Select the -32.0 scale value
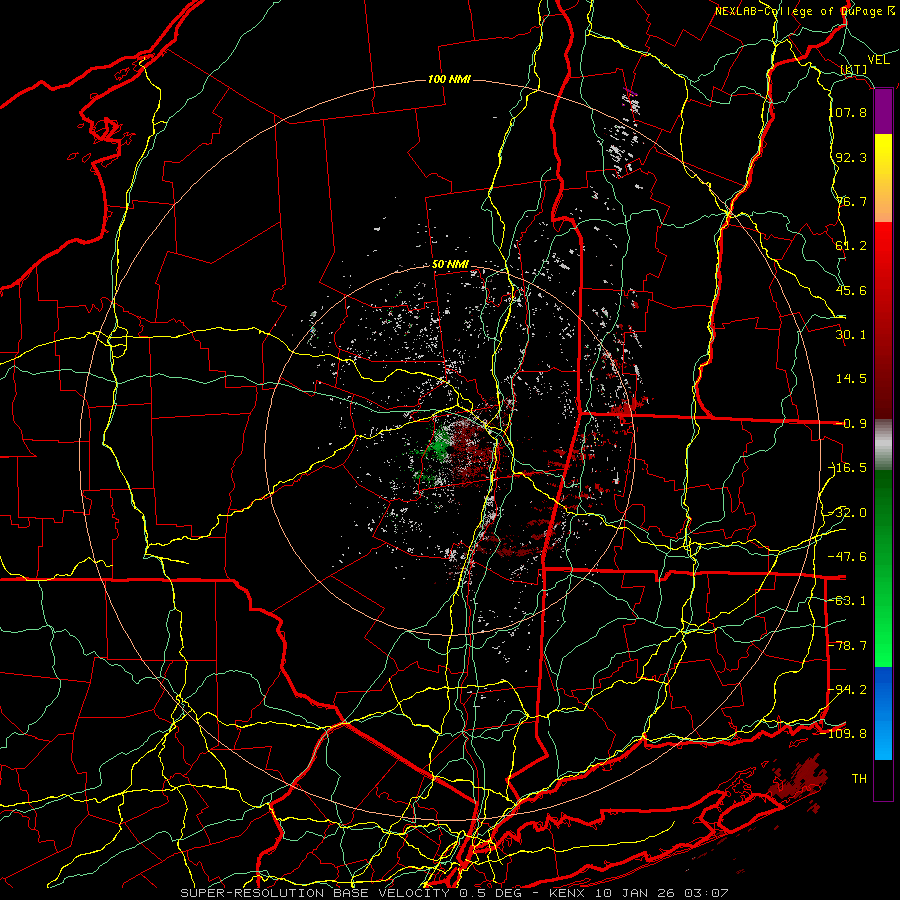The height and width of the screenshot is (900, 900). [849, 512]
